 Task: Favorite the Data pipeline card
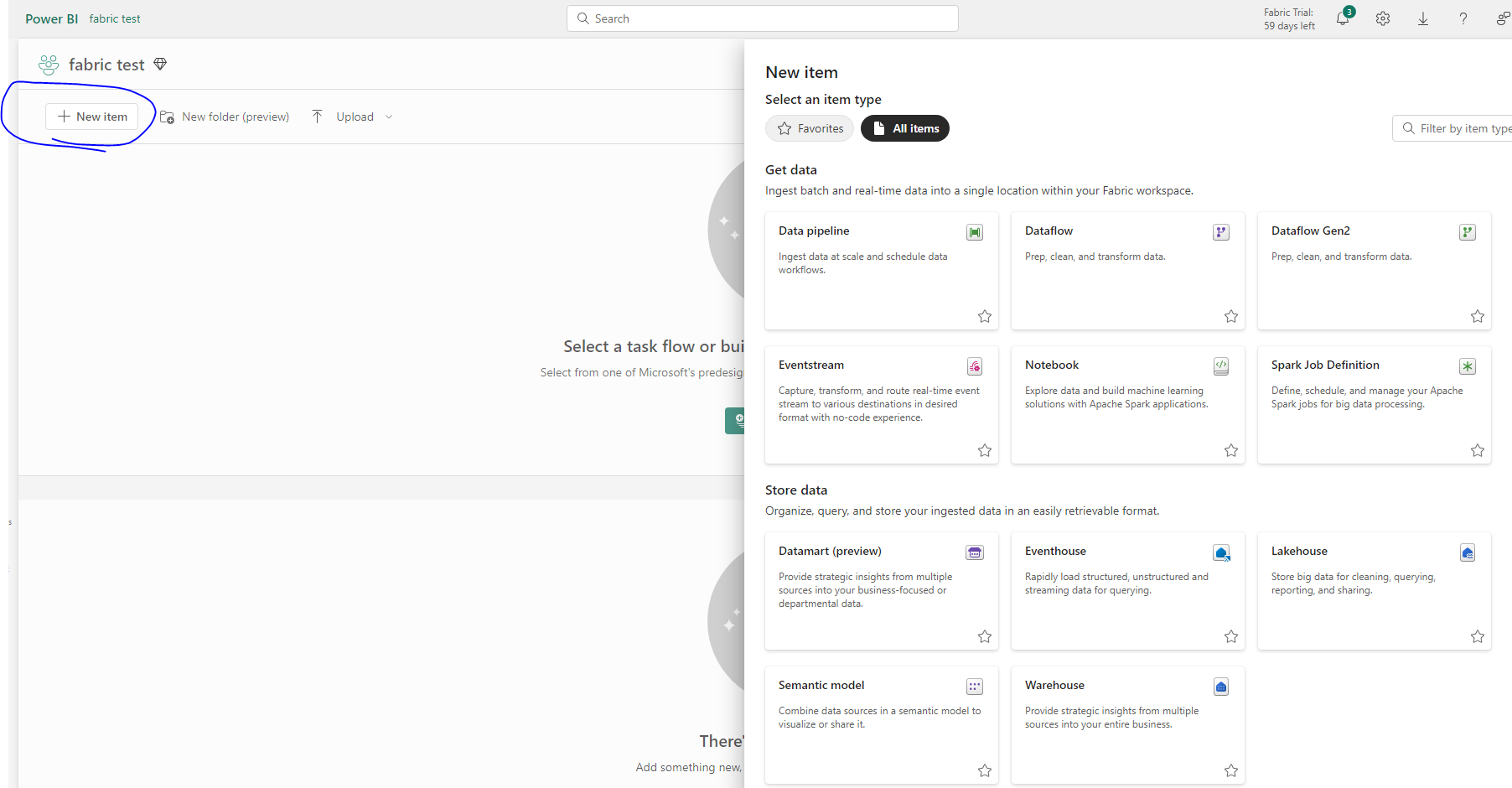[985, 316]
